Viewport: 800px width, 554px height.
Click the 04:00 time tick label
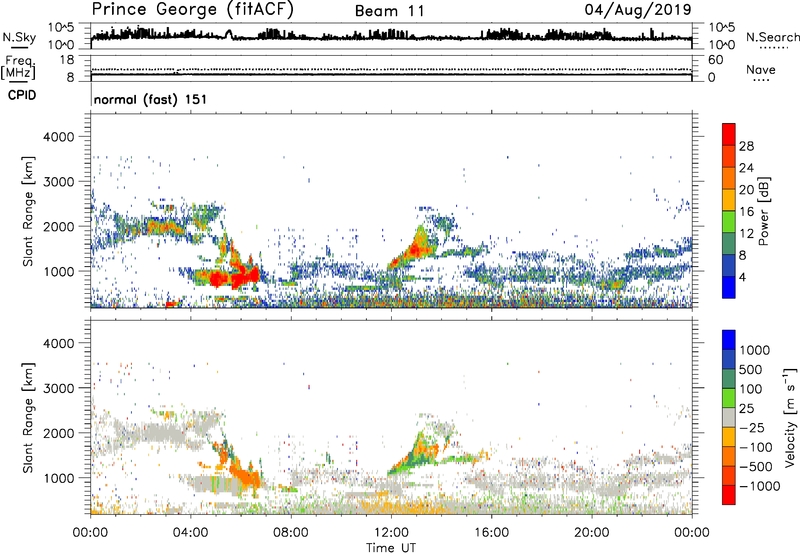click(190, 533)
